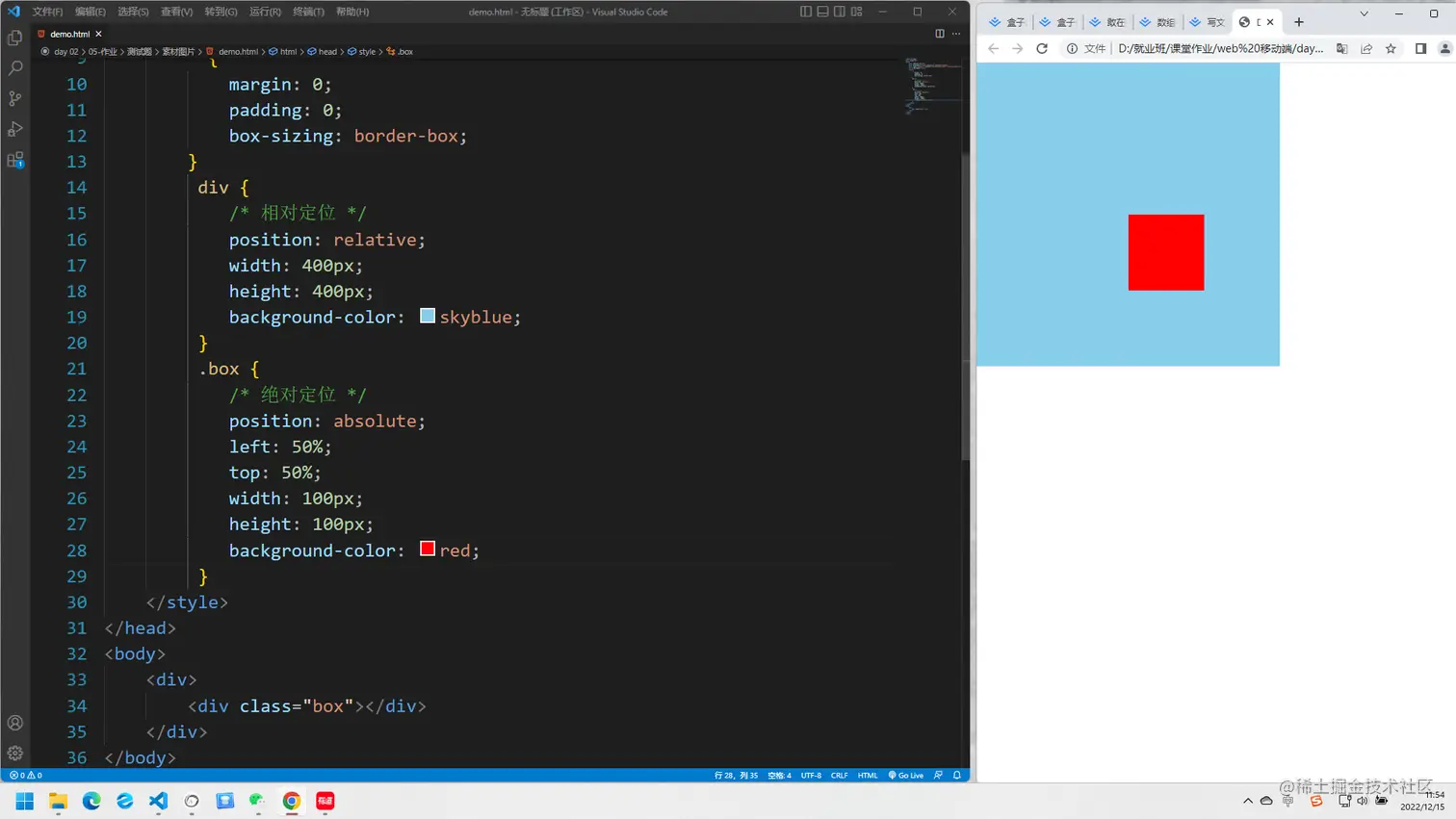Image resolution: width=1456 pixels, height=819 pixels.
Task: Go back in the Chrome browser
Action: (994, 48)
